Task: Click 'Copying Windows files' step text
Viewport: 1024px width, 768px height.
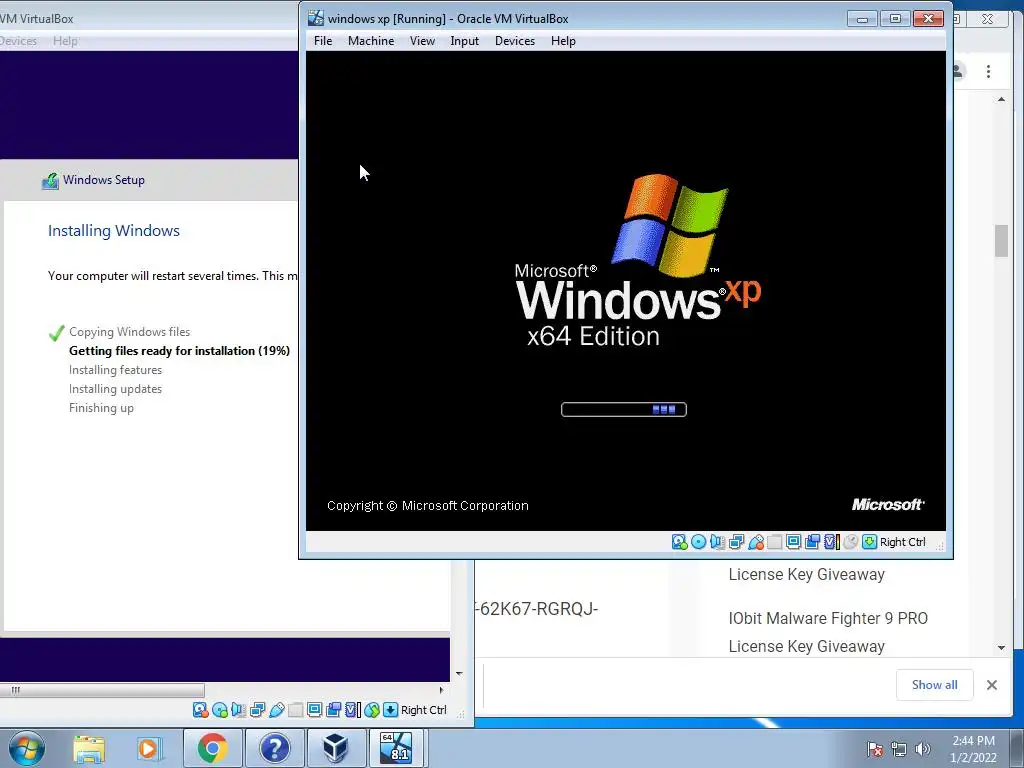Action: [x=129, y=332]
